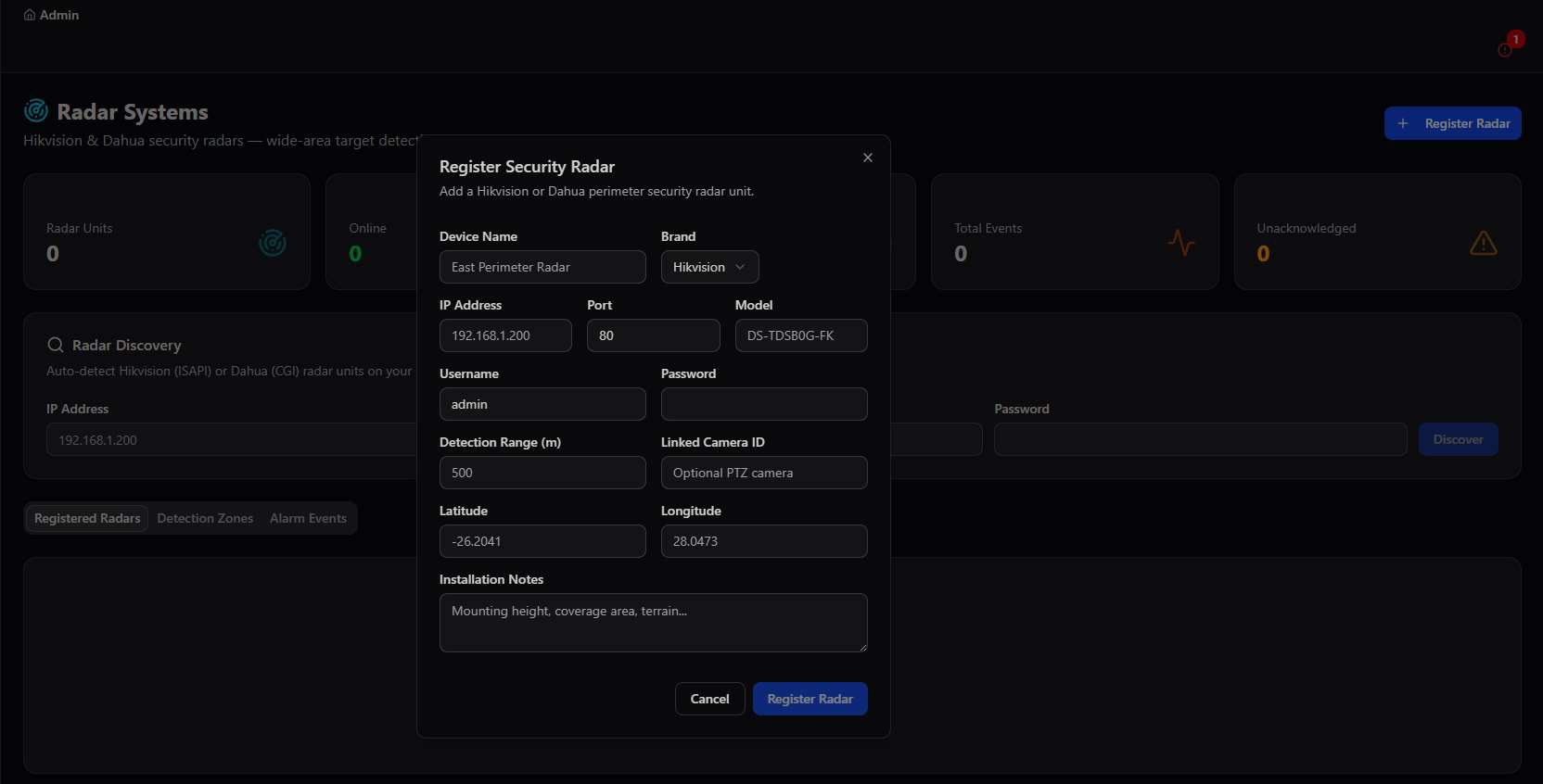This screenshot has height=784, width=1543.
Task: Click the Online status label
Action: pyautogui.click(x=367, y=228)
